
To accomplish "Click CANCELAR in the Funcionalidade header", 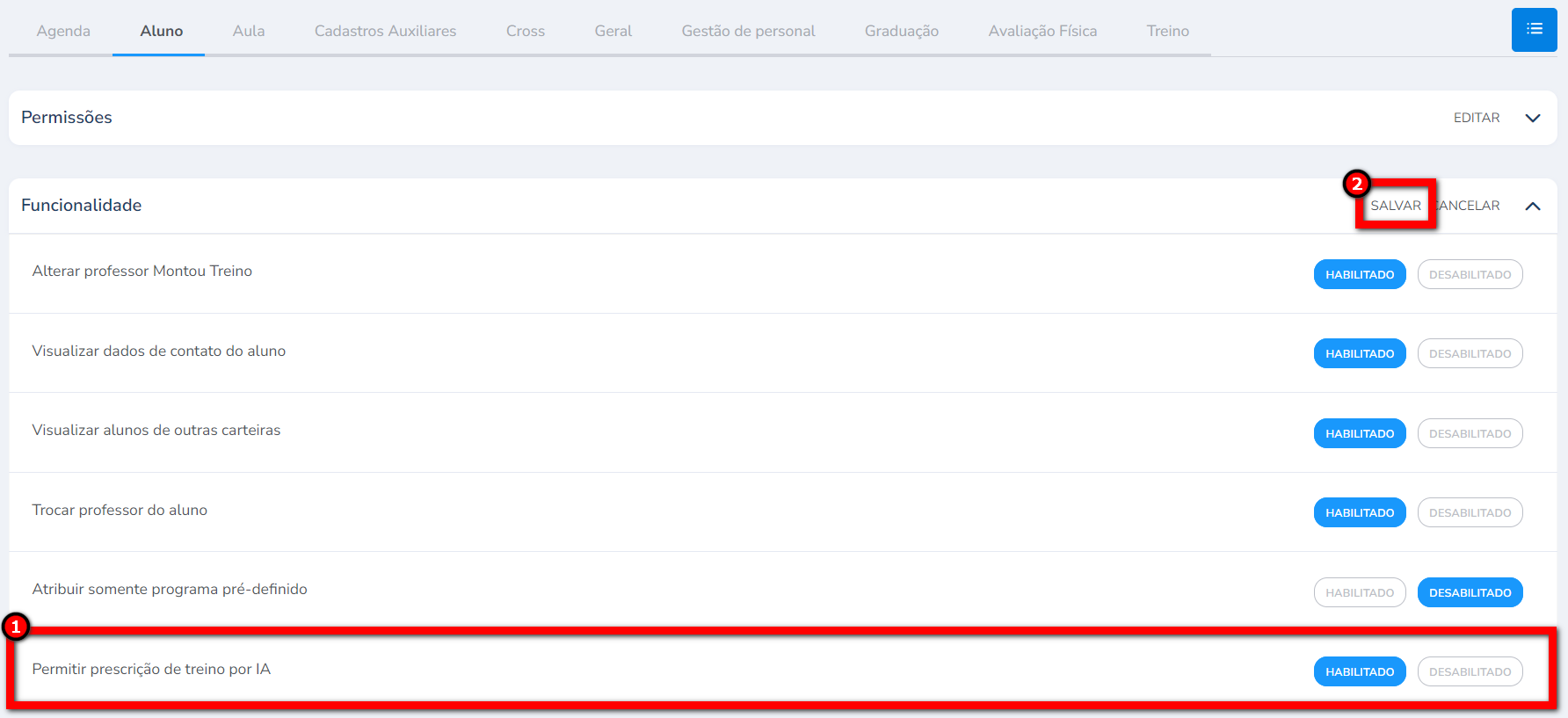I will click(1469, 206).
